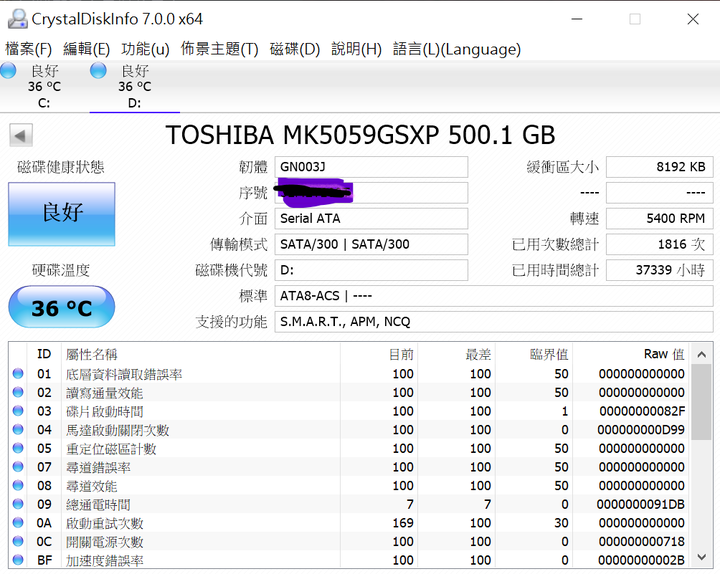Select the C: drive tab
Screen dimensions: 720x574
pos(45,87)
